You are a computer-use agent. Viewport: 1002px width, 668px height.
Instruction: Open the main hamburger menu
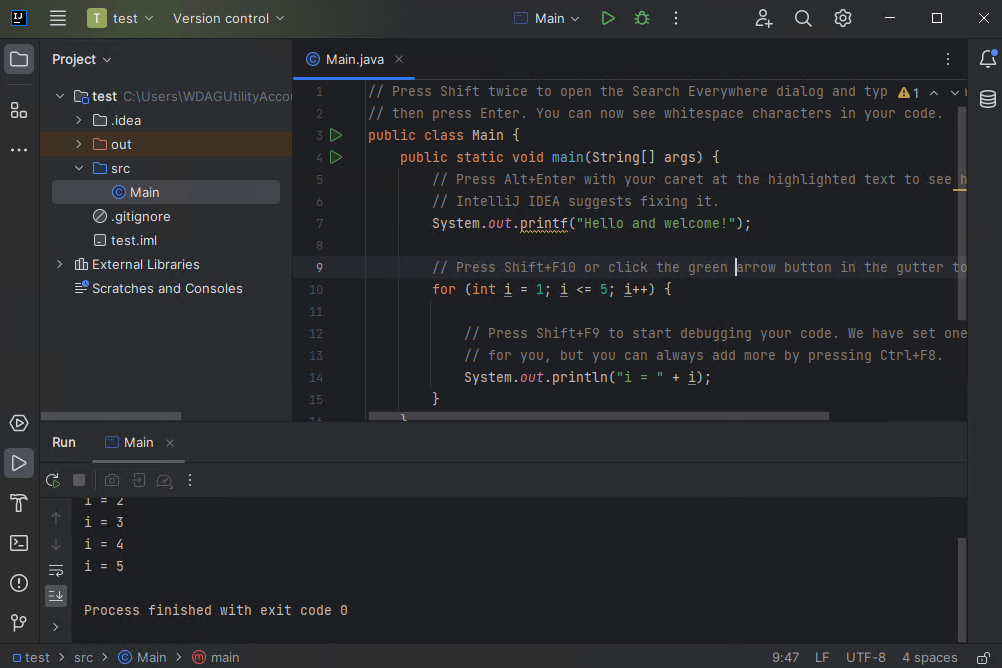[x=58, y=18]
